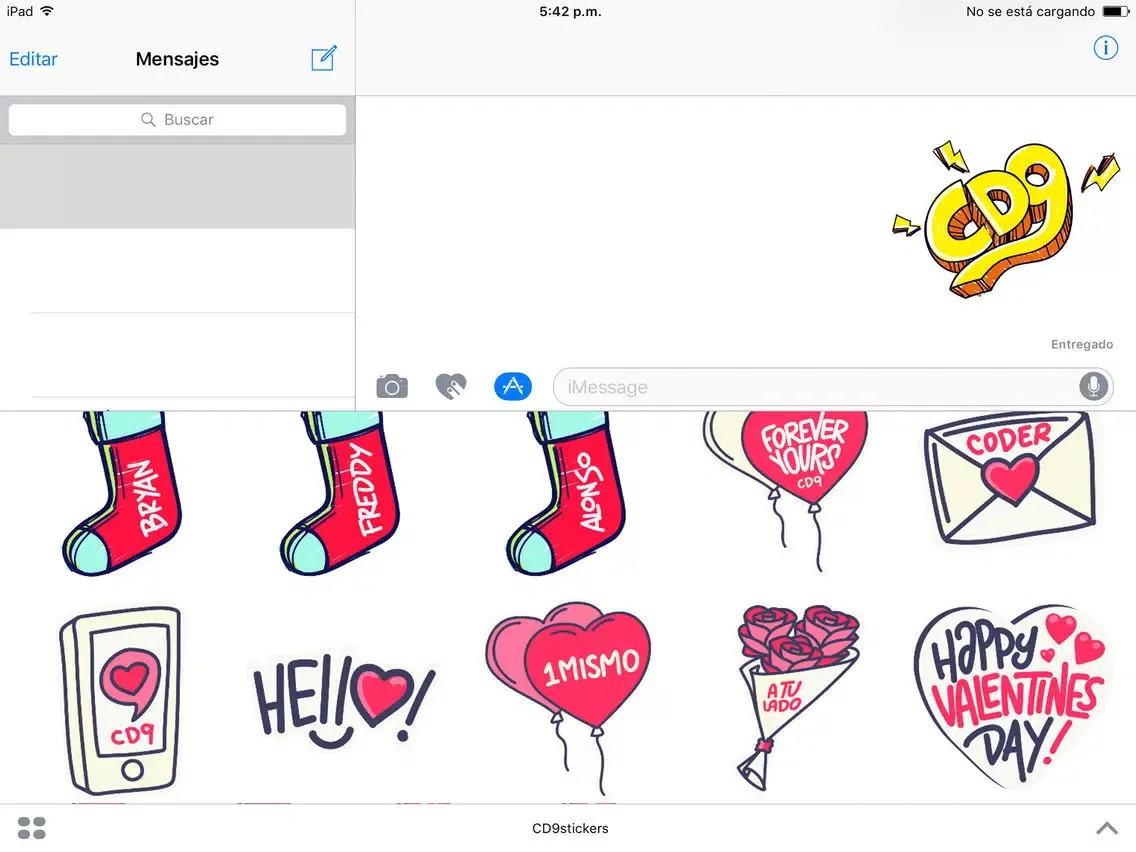Toggle the App Store apps button
This screenshot has width=1136, height=852.
pyautogui.click(x=513, y=386)
